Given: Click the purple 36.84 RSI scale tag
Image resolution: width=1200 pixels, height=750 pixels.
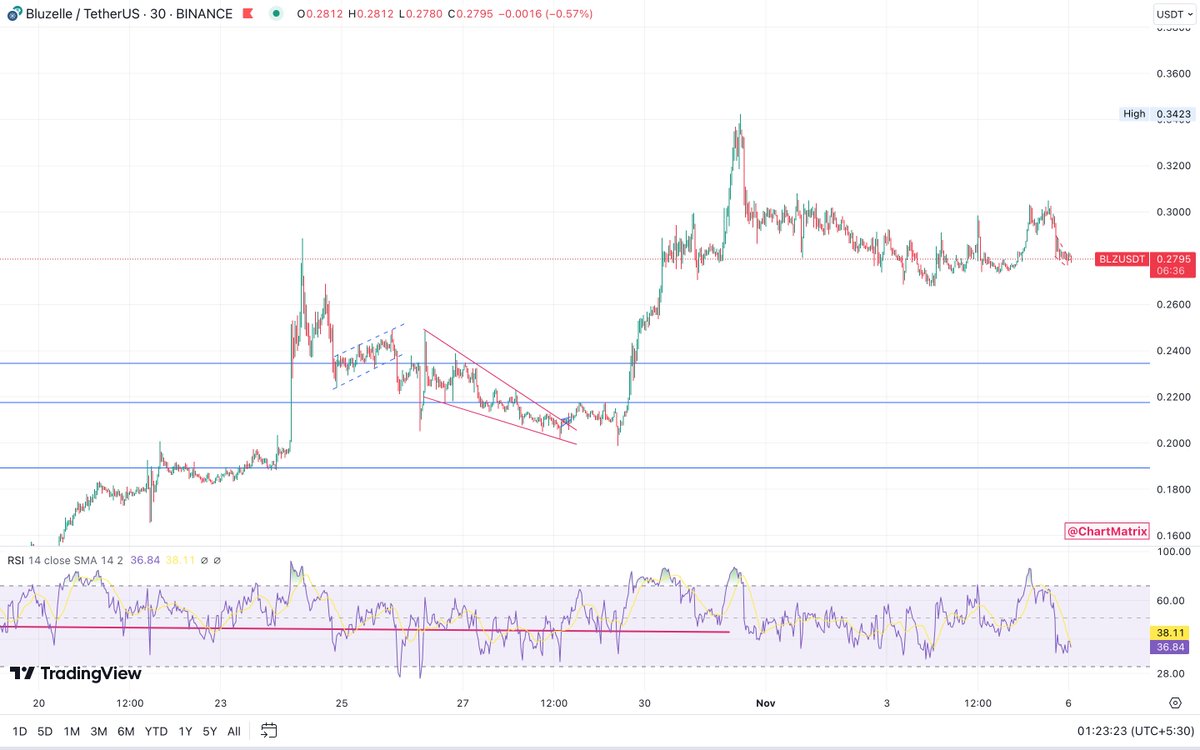Looking at the screenshot, I should click(1170, 648).
